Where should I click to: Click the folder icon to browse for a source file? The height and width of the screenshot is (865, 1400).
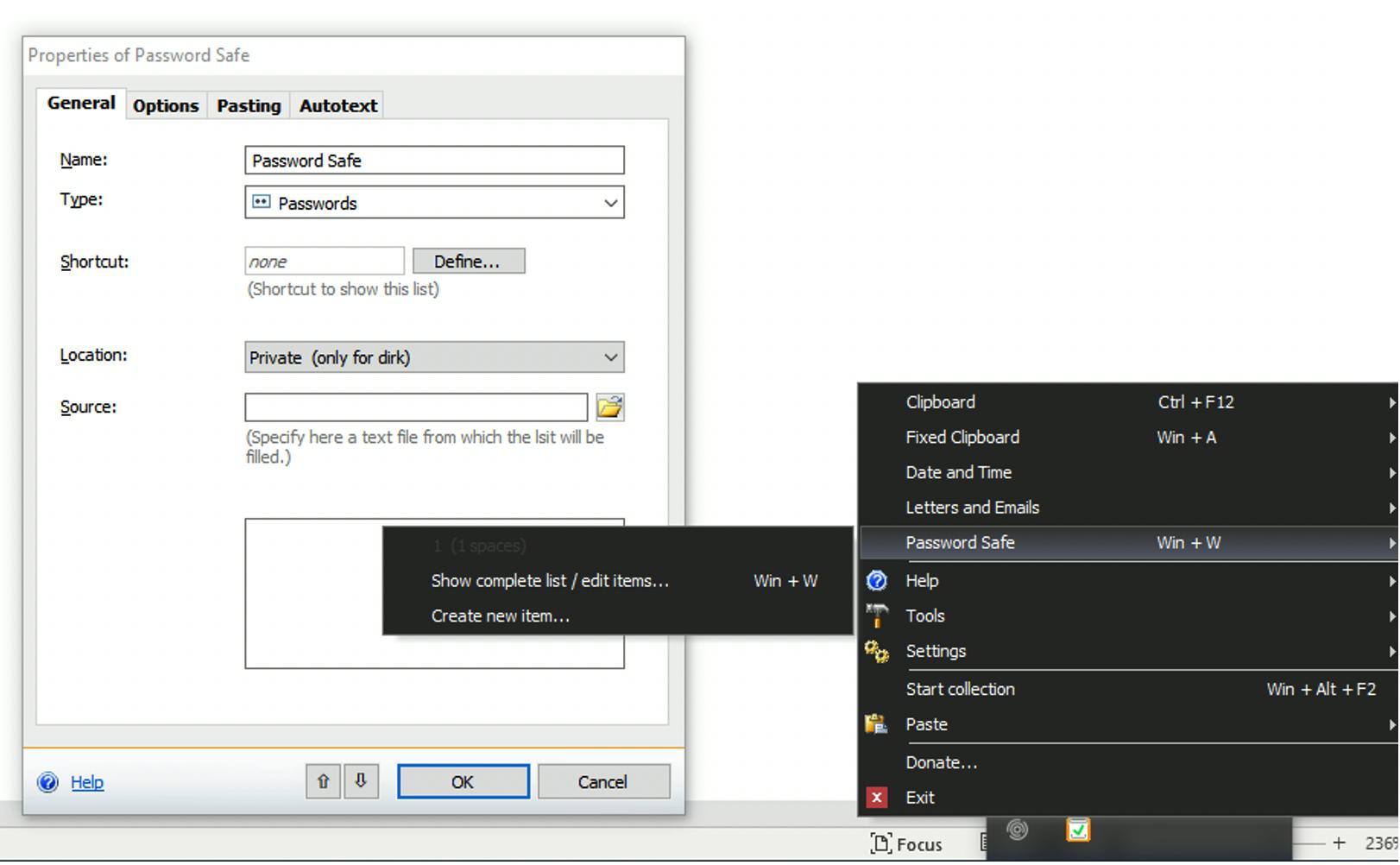pyautogui.click(x=609, y=407)
